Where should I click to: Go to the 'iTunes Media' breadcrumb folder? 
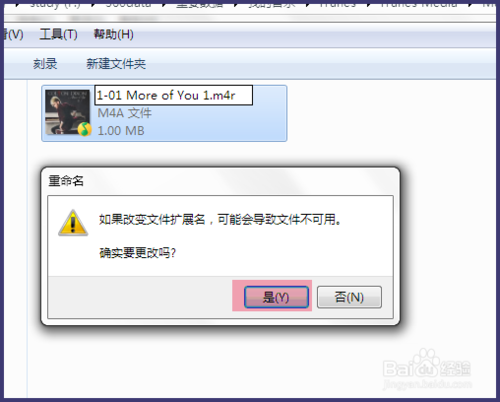(x=419, y=4)
